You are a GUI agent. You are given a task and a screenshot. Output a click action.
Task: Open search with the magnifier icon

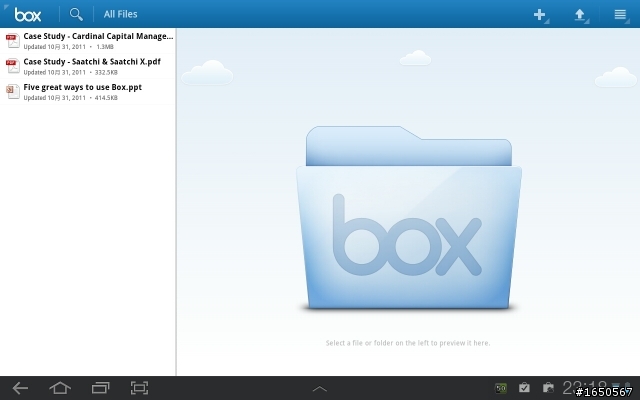point(76,14)
